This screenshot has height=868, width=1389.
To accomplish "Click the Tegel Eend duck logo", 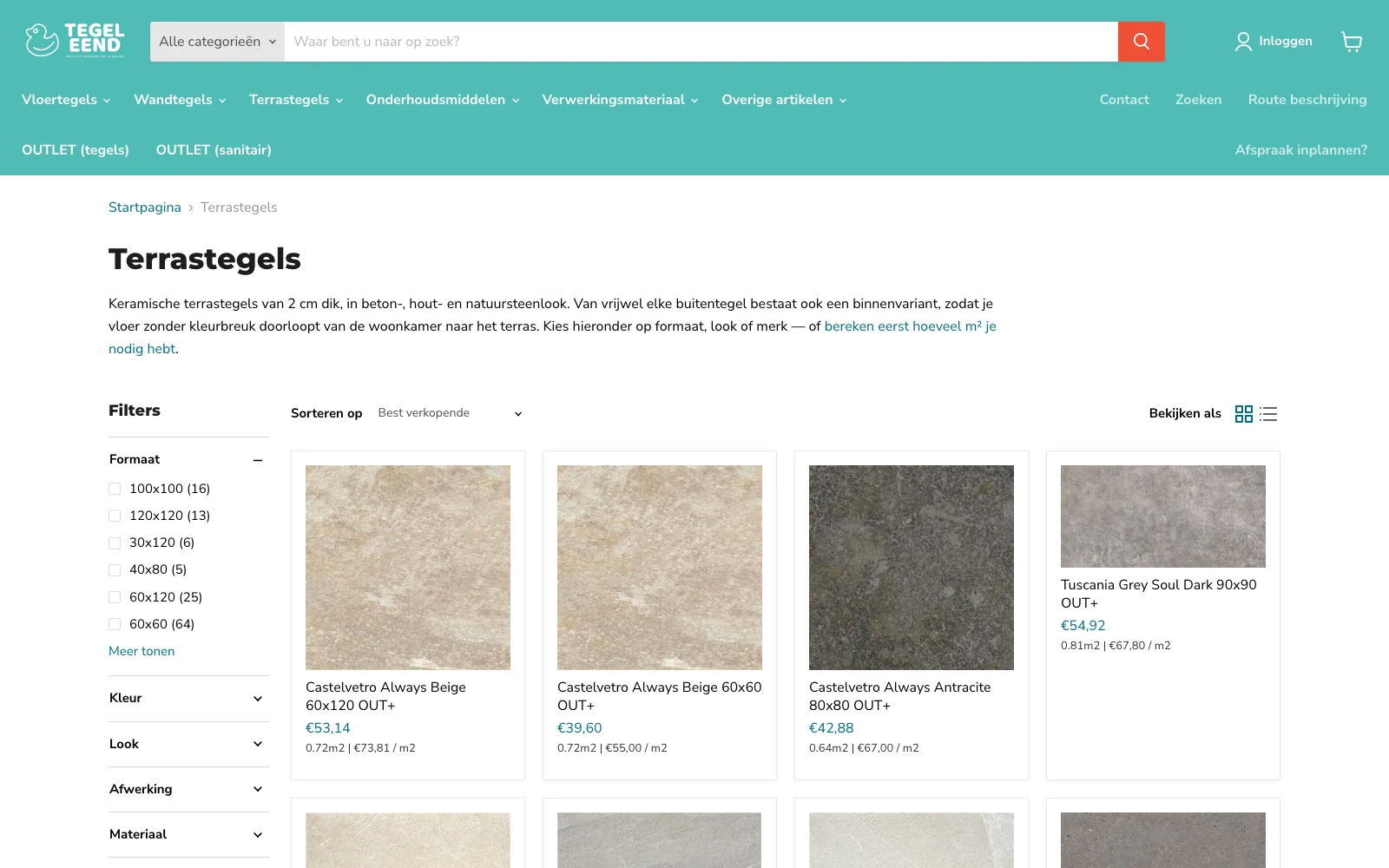I will pyautogui.click(x=75, y=41).
